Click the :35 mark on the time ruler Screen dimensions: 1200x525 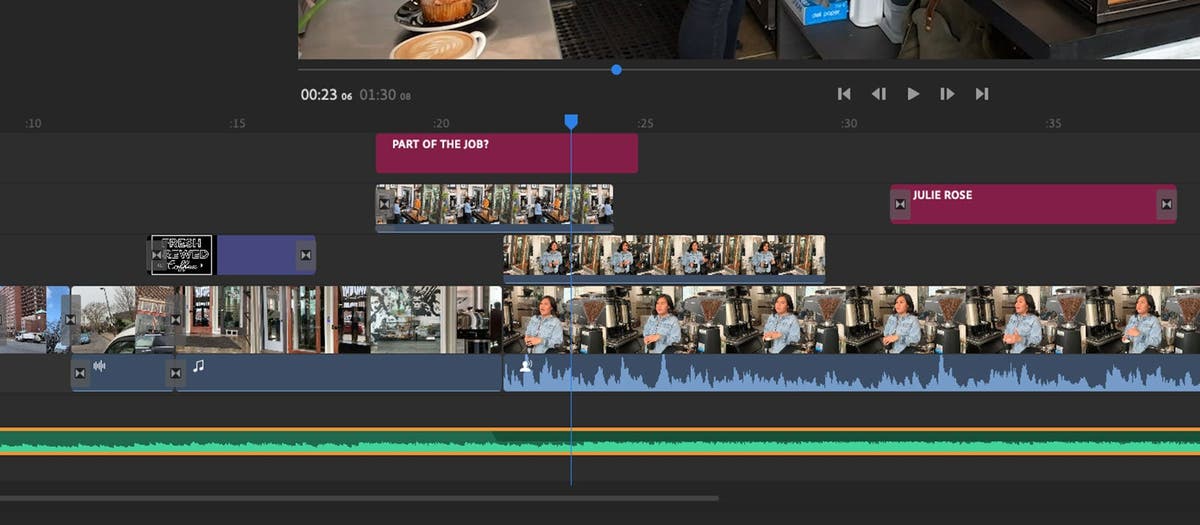click(x=1053, y=124)
